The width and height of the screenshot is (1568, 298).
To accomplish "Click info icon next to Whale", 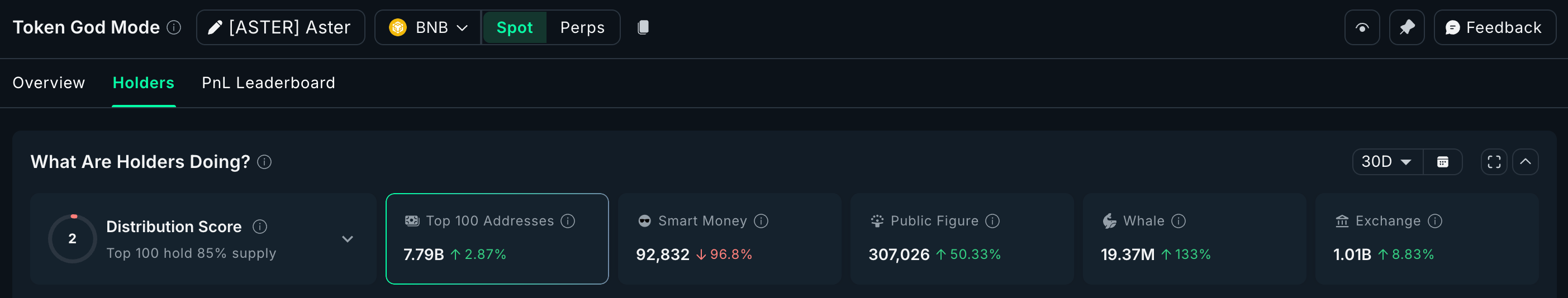I will [x=1179, y=221].
